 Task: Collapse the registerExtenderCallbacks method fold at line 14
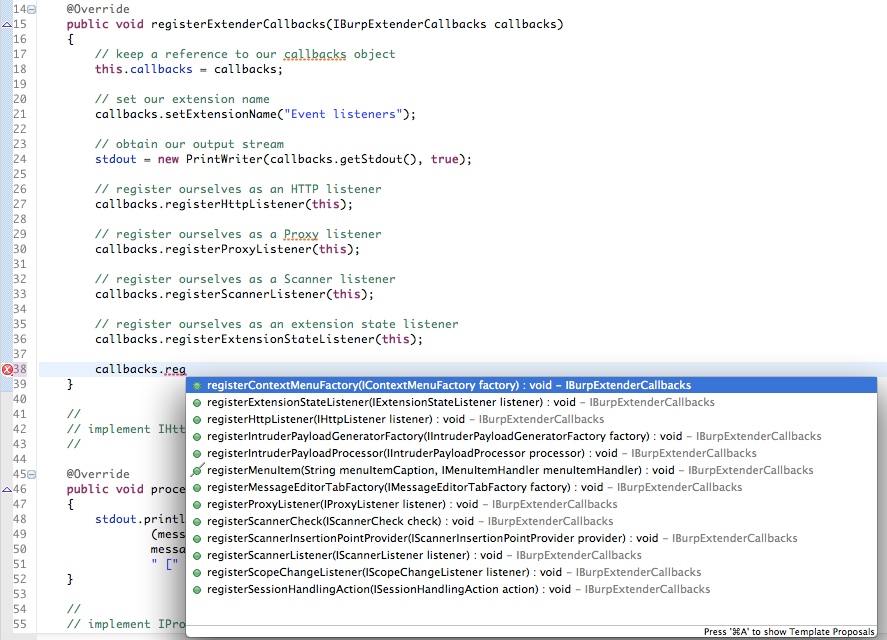[33, 9]
